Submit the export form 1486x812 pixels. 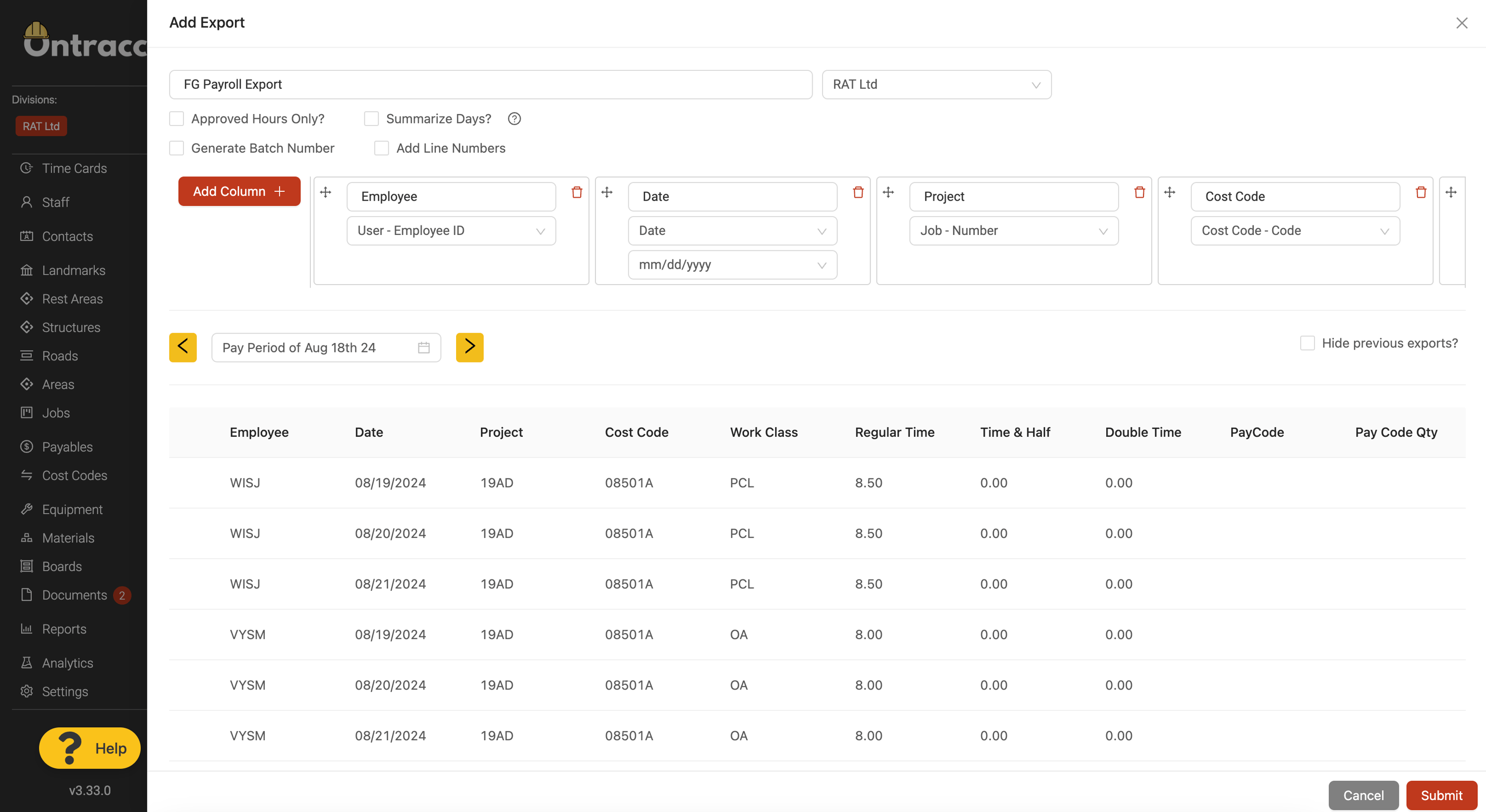(x=1441, y=795)
